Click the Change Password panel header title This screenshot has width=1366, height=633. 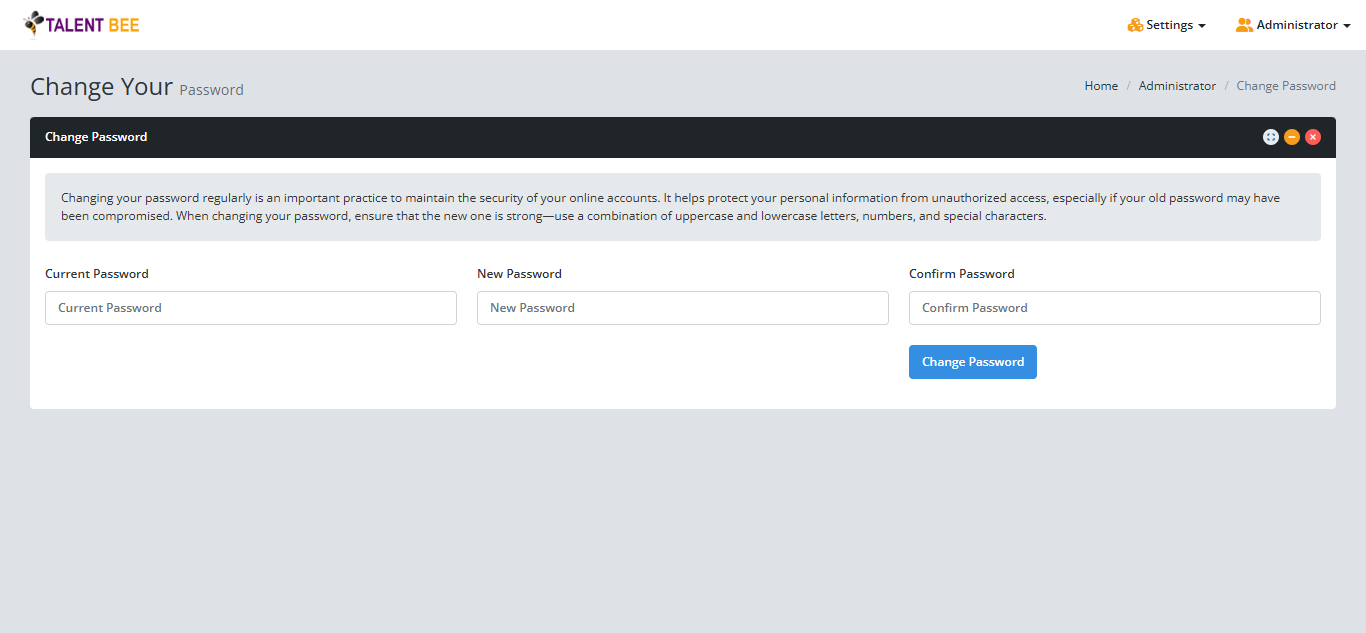click(x=96, y=137)
